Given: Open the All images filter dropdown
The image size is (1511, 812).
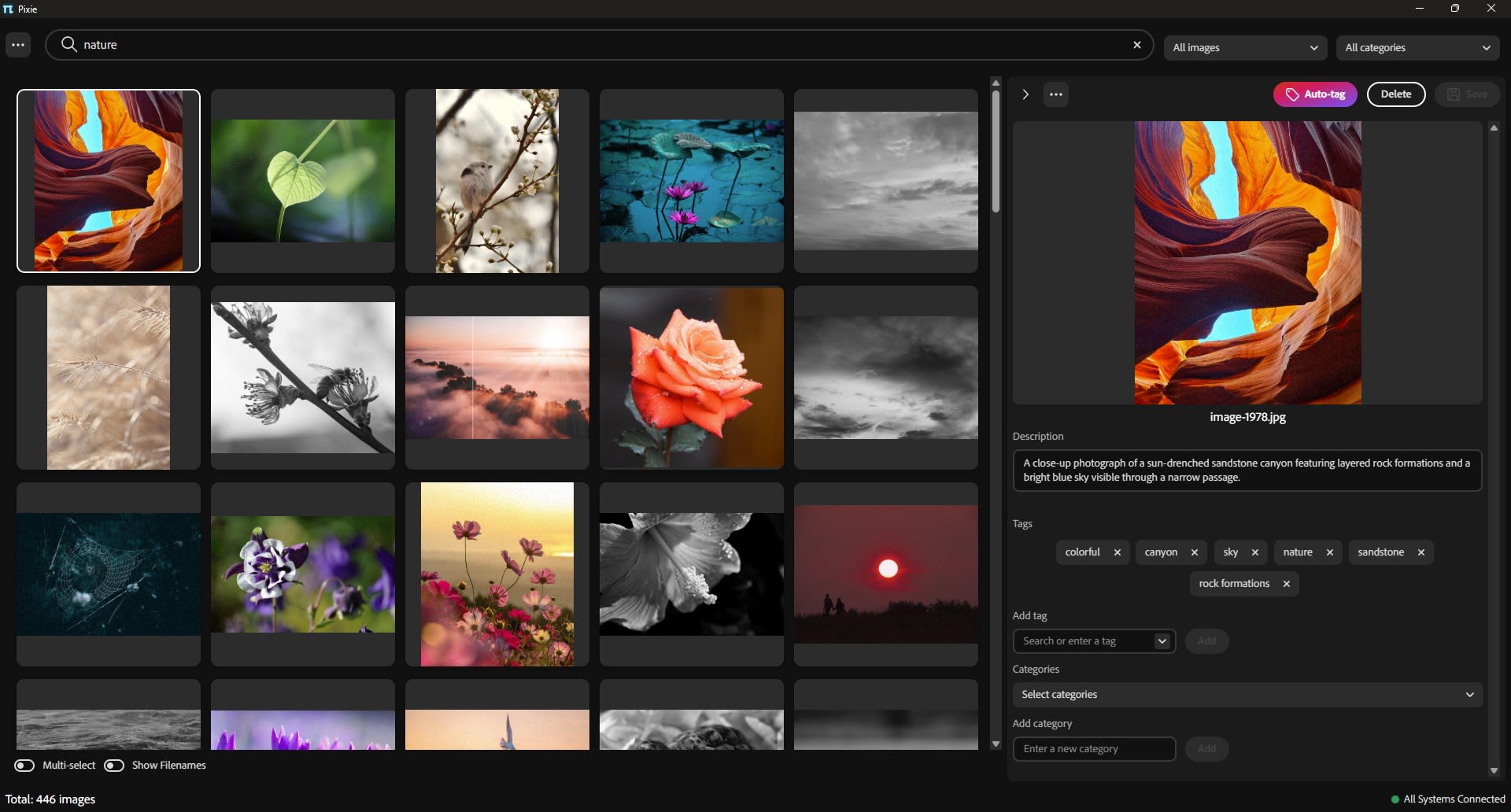Looking at the screenshot, I should (1244, 48).
